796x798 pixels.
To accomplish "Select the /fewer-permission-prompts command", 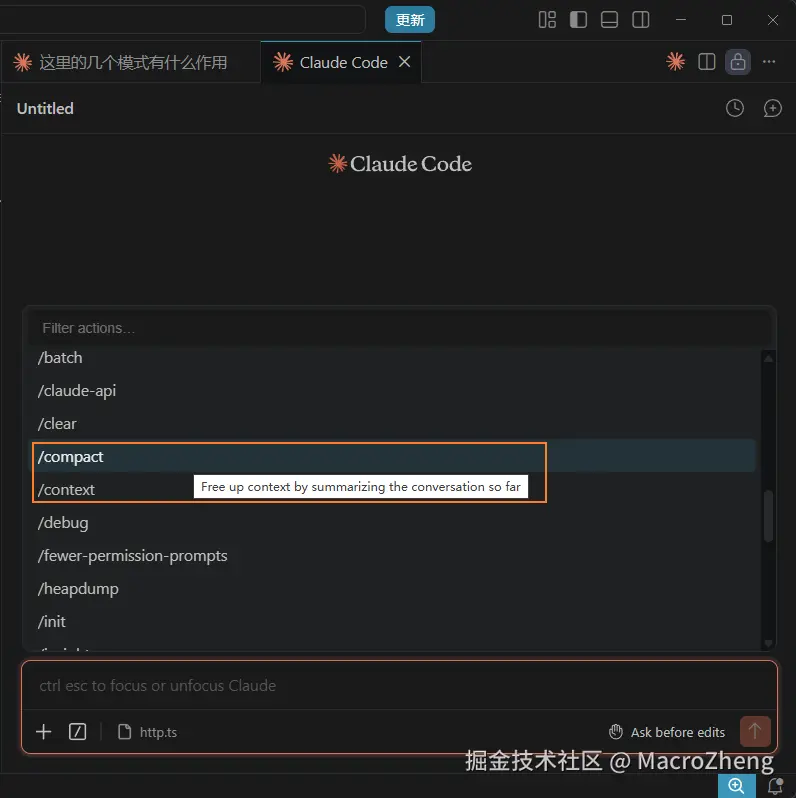I will (392, 556).
